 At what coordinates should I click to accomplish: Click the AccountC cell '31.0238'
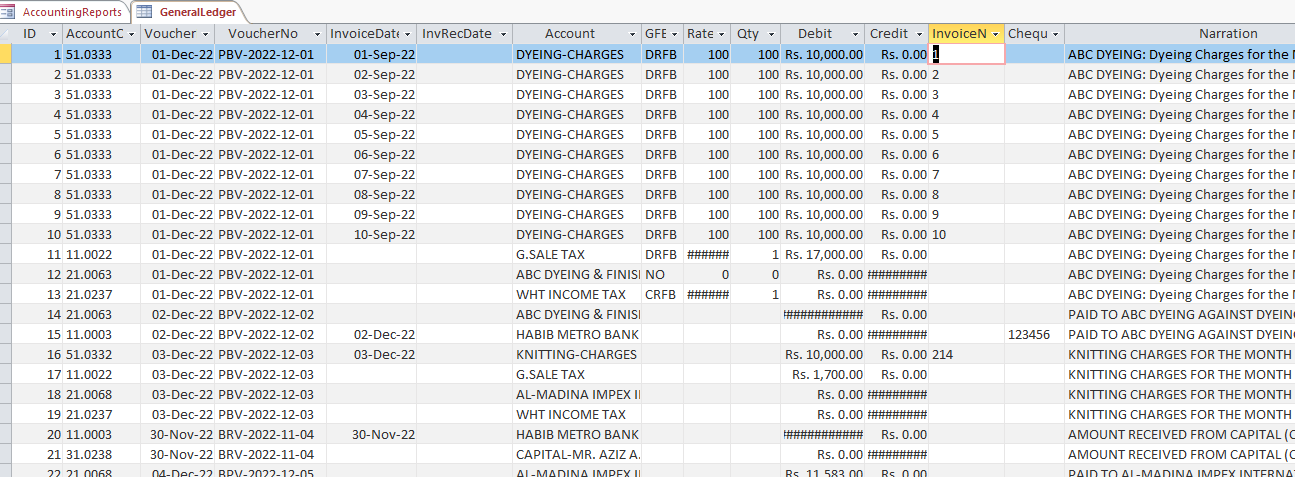[x=102, y=454]
